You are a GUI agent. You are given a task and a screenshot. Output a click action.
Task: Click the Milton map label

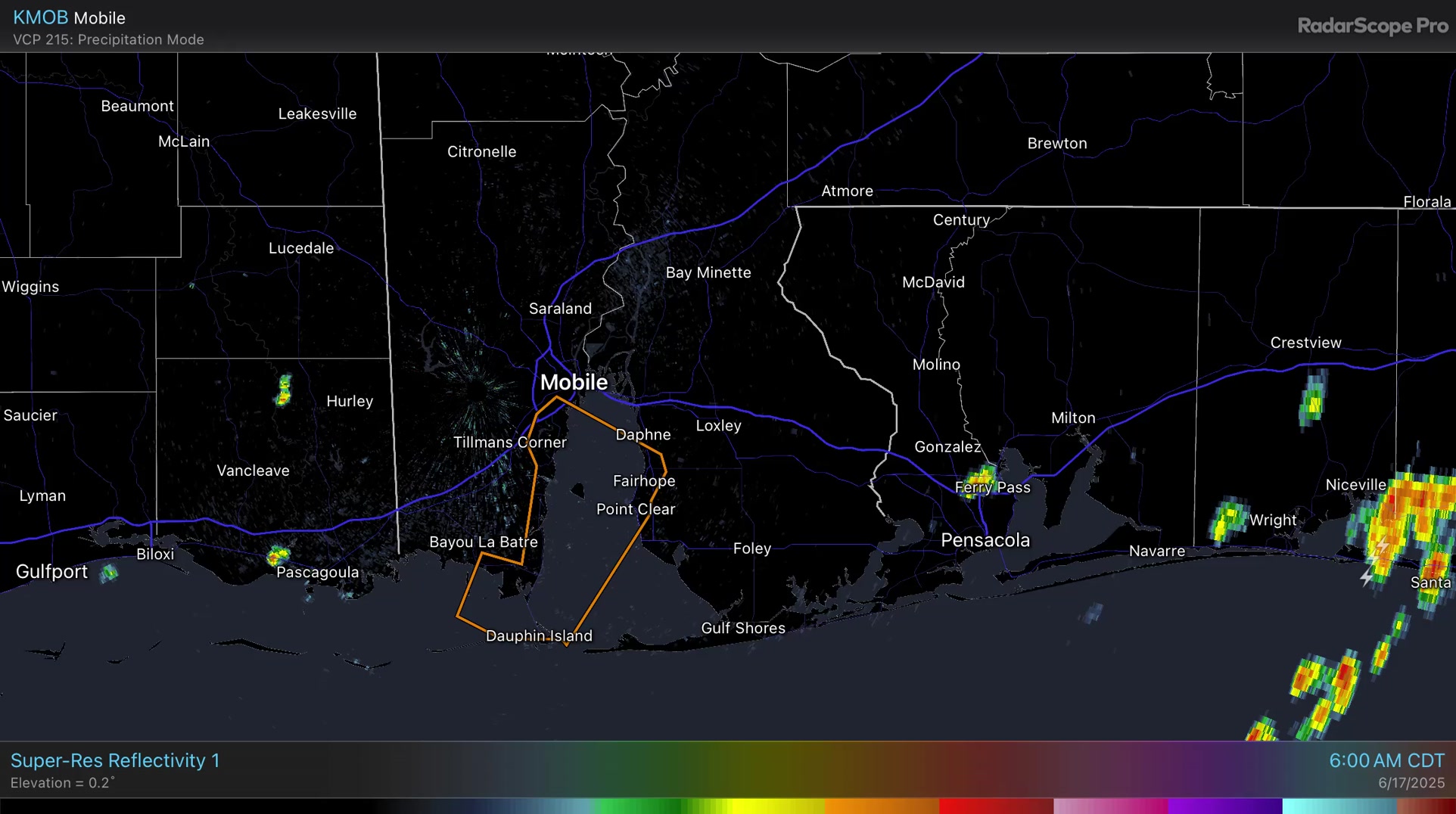pos(1073,418)
